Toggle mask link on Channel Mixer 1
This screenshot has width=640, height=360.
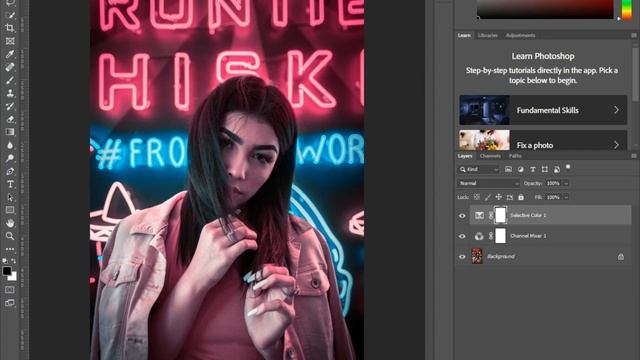[491, 236]
